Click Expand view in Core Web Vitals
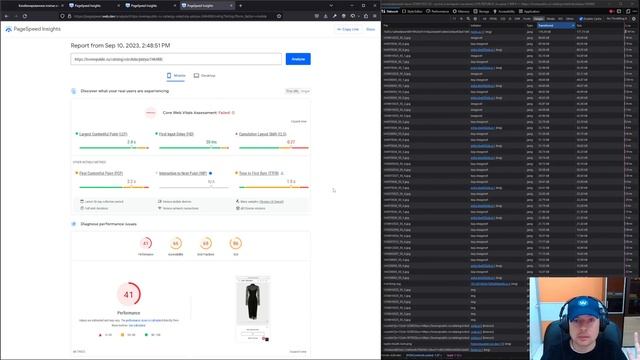The width and height of the screenshot is (640, 360). point(298,121)
